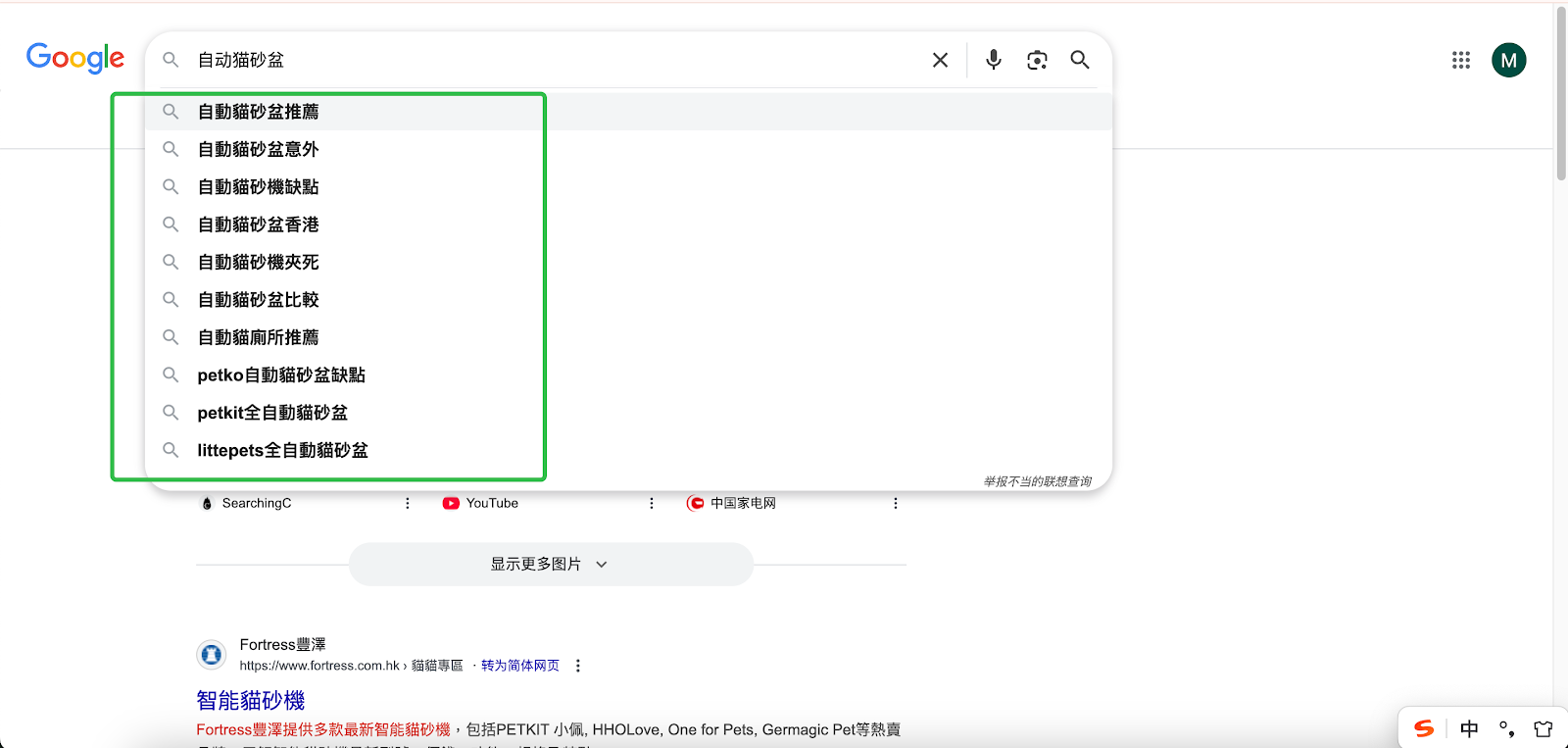Pick suggestion 自動貓砂機夾死
The image size is (1568, 748).
628,262
